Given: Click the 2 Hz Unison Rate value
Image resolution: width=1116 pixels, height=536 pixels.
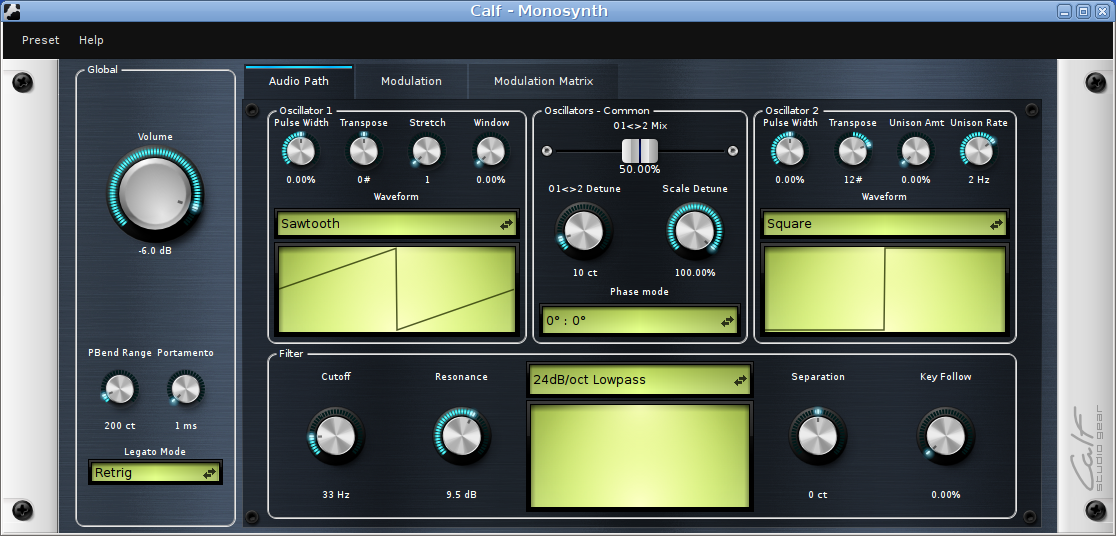Looking at the screenshot, I should [979, 180].
